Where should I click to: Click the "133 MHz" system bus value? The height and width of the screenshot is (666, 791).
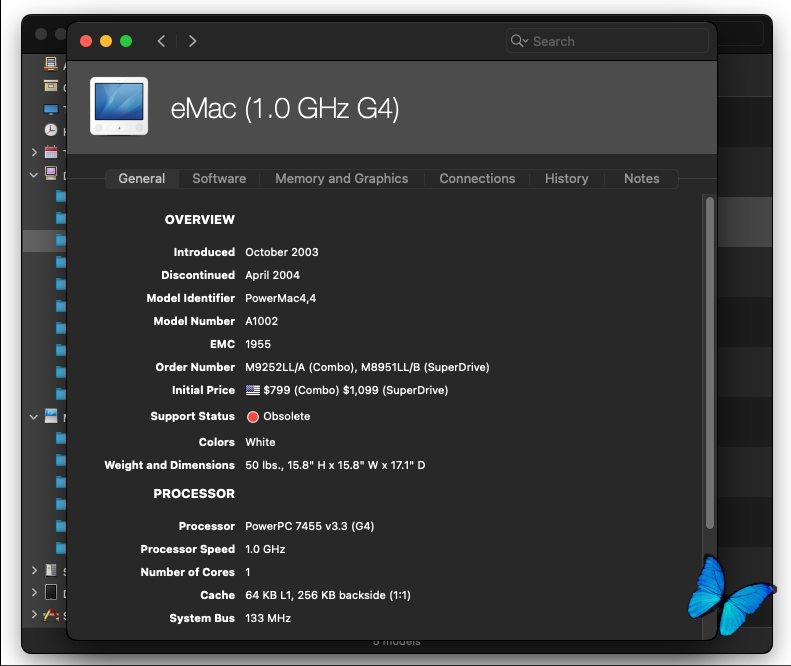(x=268, y=618)
